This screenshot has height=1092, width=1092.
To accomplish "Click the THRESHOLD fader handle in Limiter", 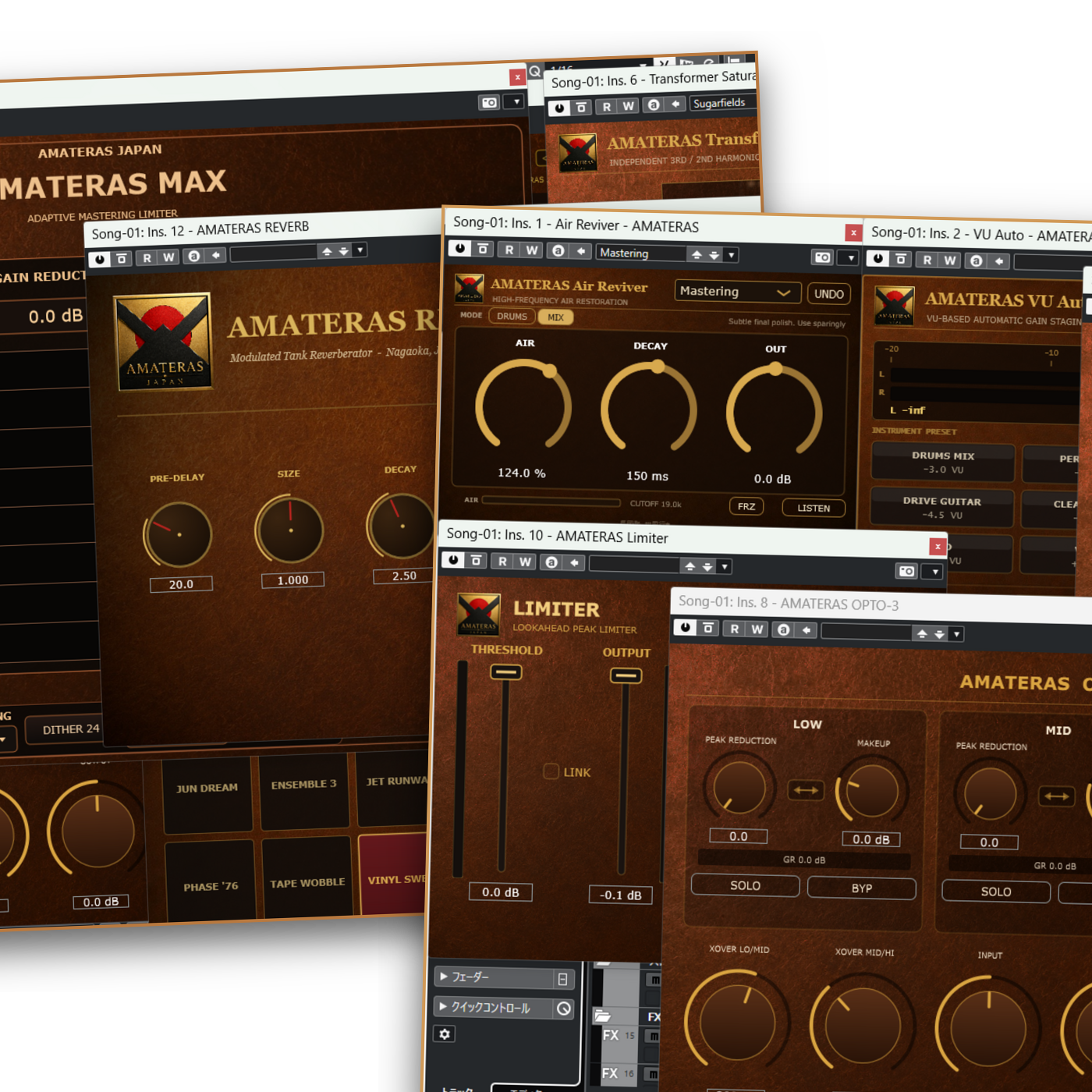I will point(505,672).
